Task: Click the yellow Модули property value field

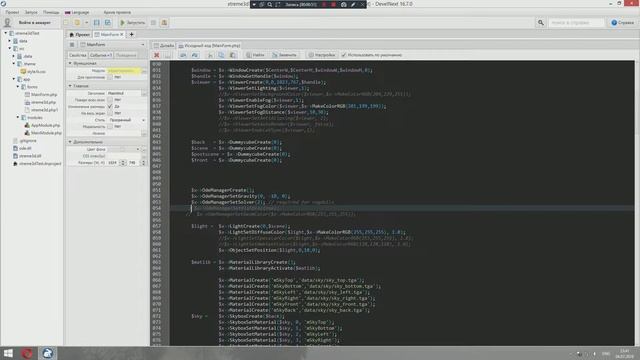Action: (123, 71)
